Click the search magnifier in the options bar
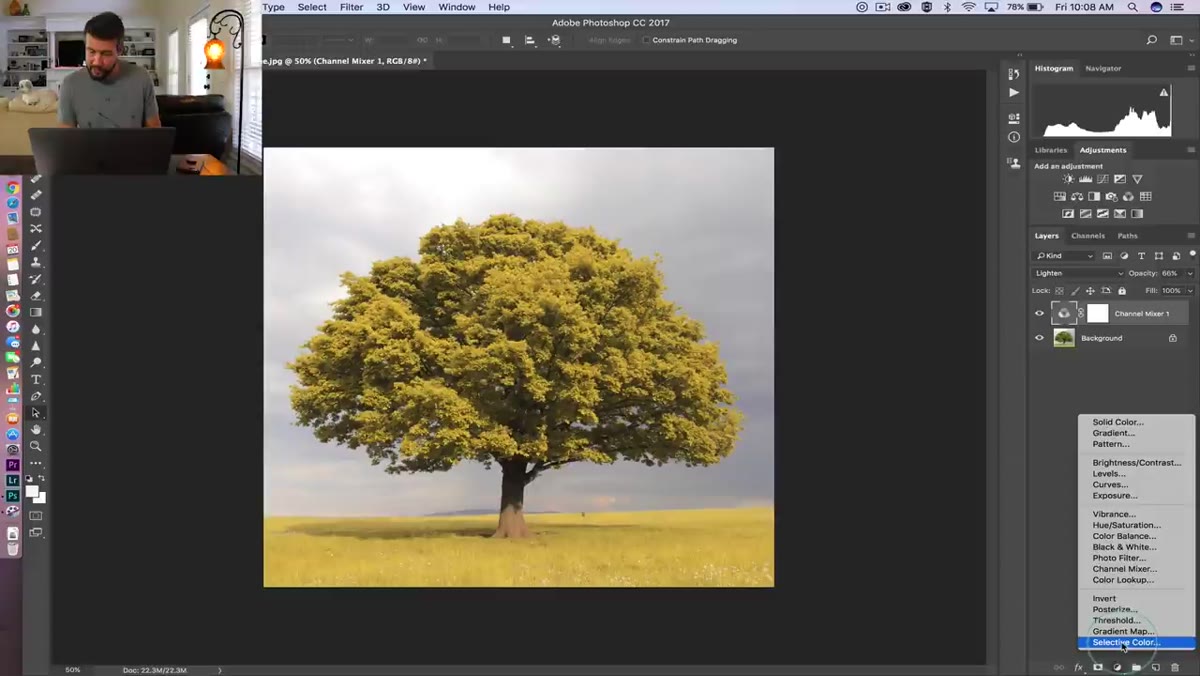 pos(1152,40)
